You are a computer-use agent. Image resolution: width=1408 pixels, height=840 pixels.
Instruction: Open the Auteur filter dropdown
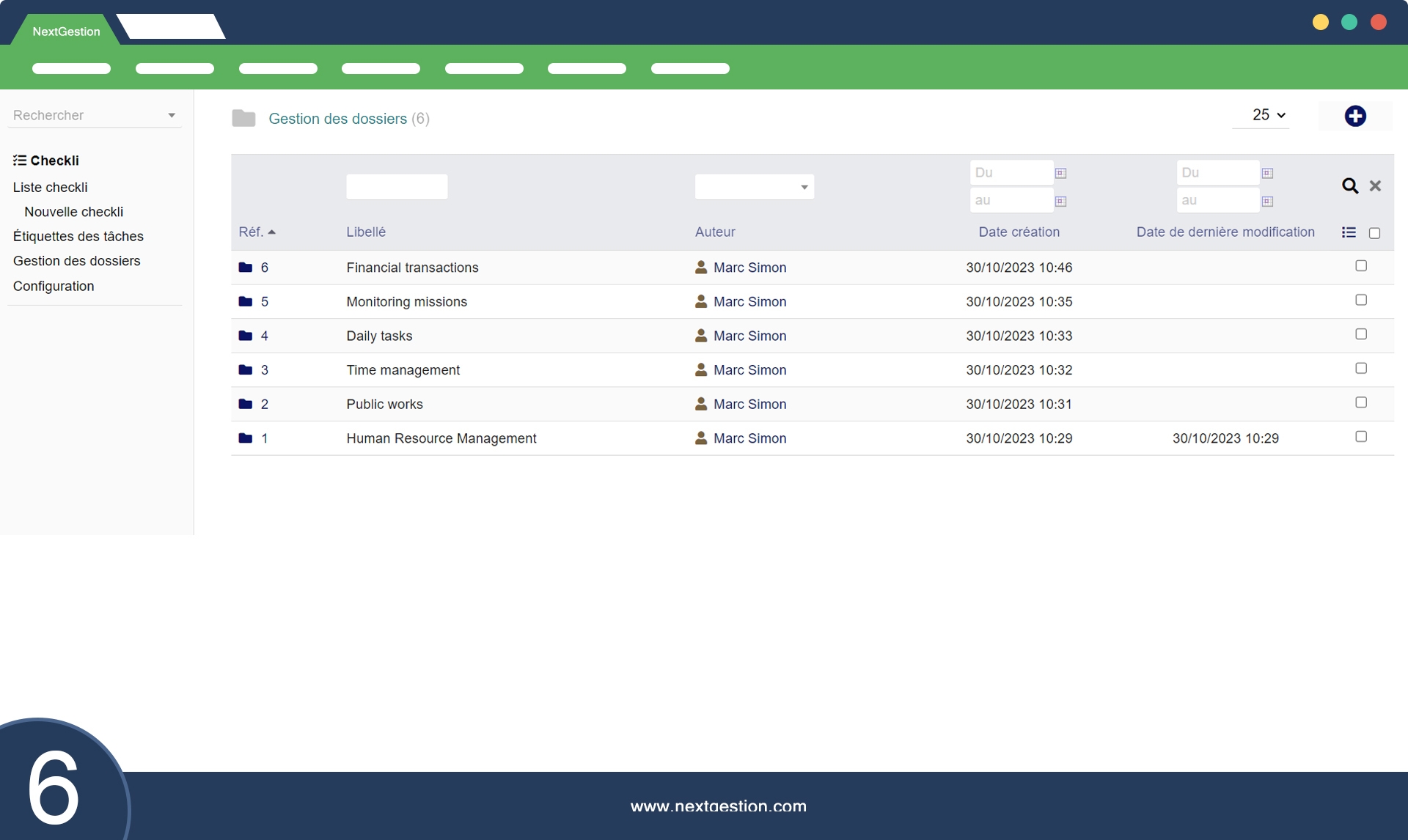754,187
